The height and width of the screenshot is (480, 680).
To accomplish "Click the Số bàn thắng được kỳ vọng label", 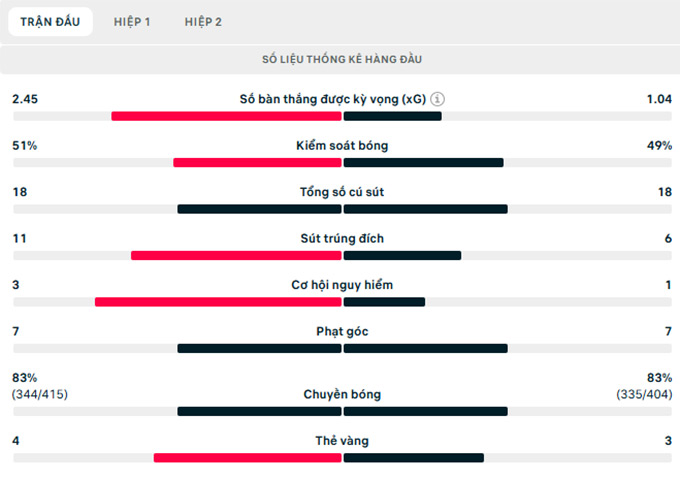I will coord(333,99).
